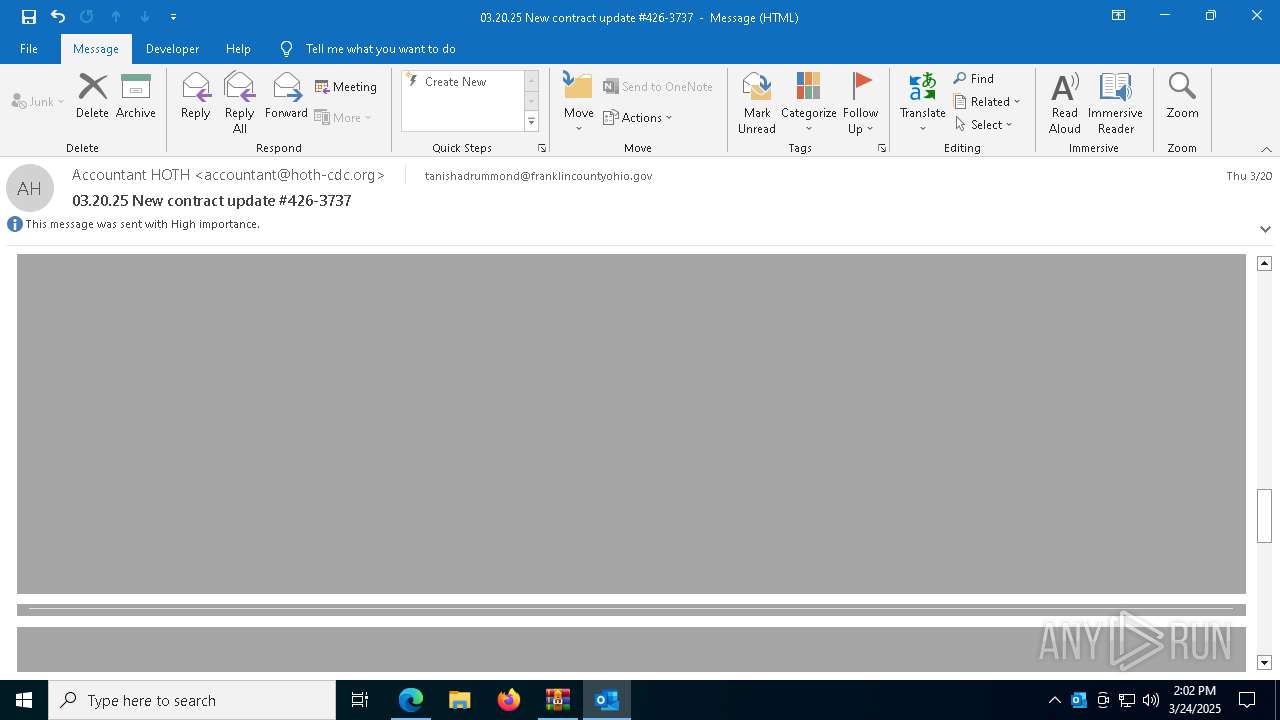Open the Help tab
The image size is (1280, 720).
coord(238,49)
